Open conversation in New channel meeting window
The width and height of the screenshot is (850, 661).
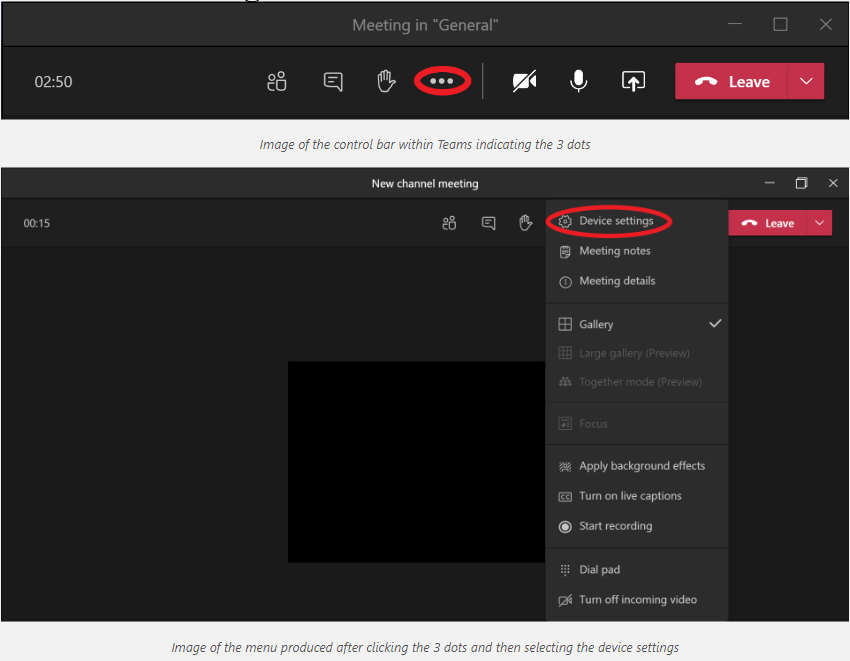(488, 223)
